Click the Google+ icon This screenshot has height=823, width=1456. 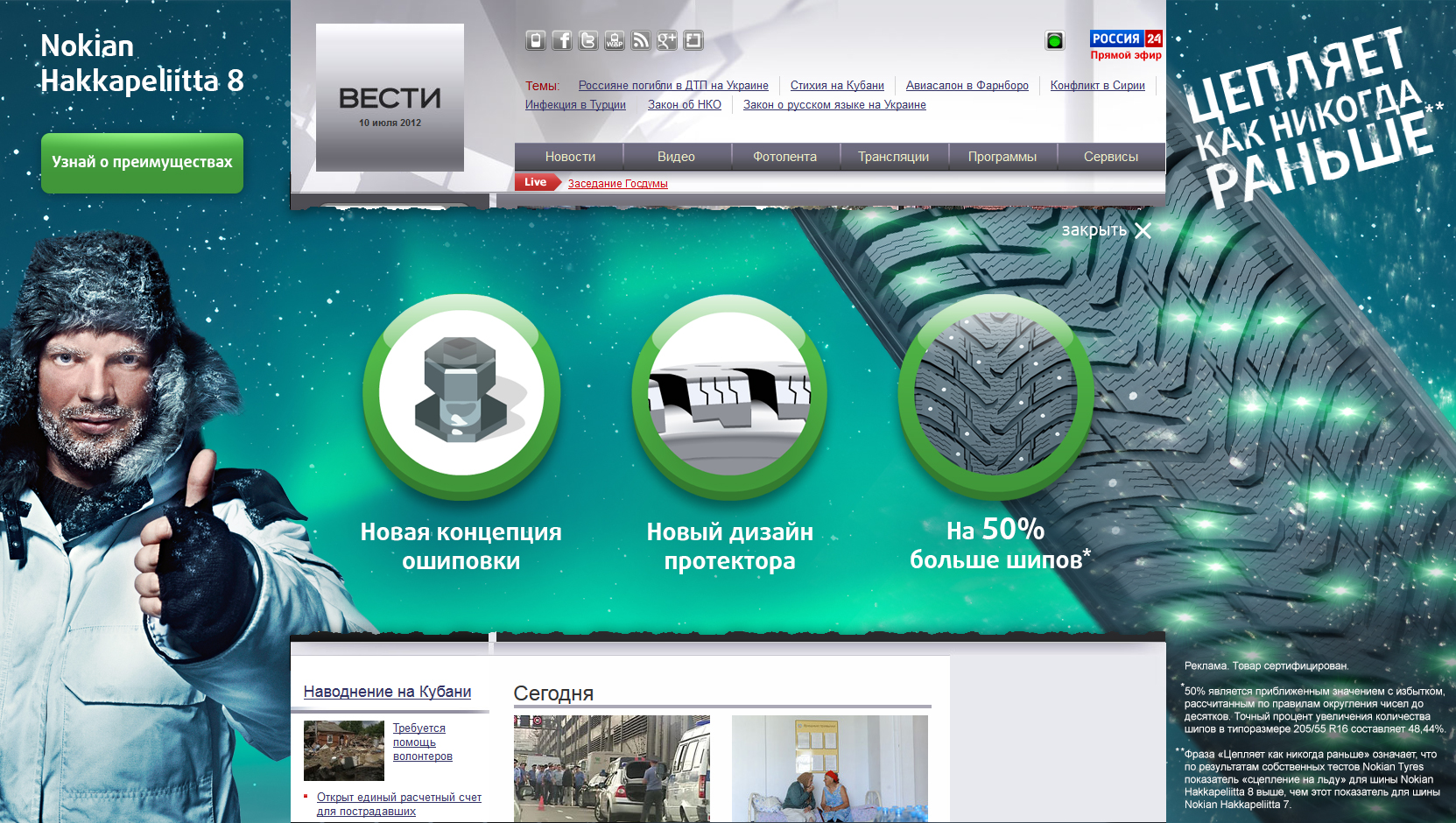pyautogui.click(x=667, y=40)
